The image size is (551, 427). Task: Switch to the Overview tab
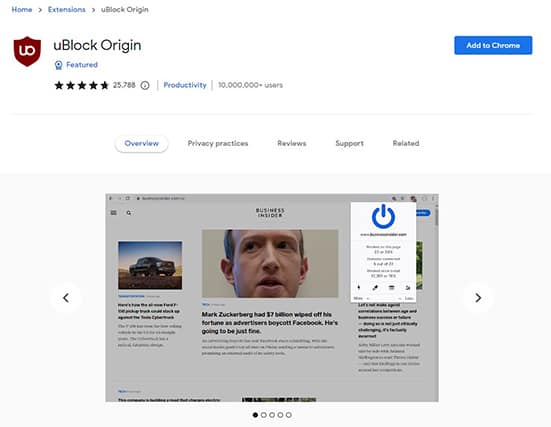[x=142, y=143]
